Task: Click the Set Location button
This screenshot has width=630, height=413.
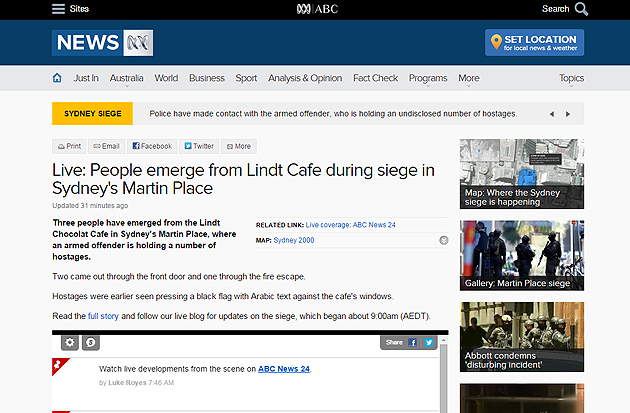Action: pos(534,43)
